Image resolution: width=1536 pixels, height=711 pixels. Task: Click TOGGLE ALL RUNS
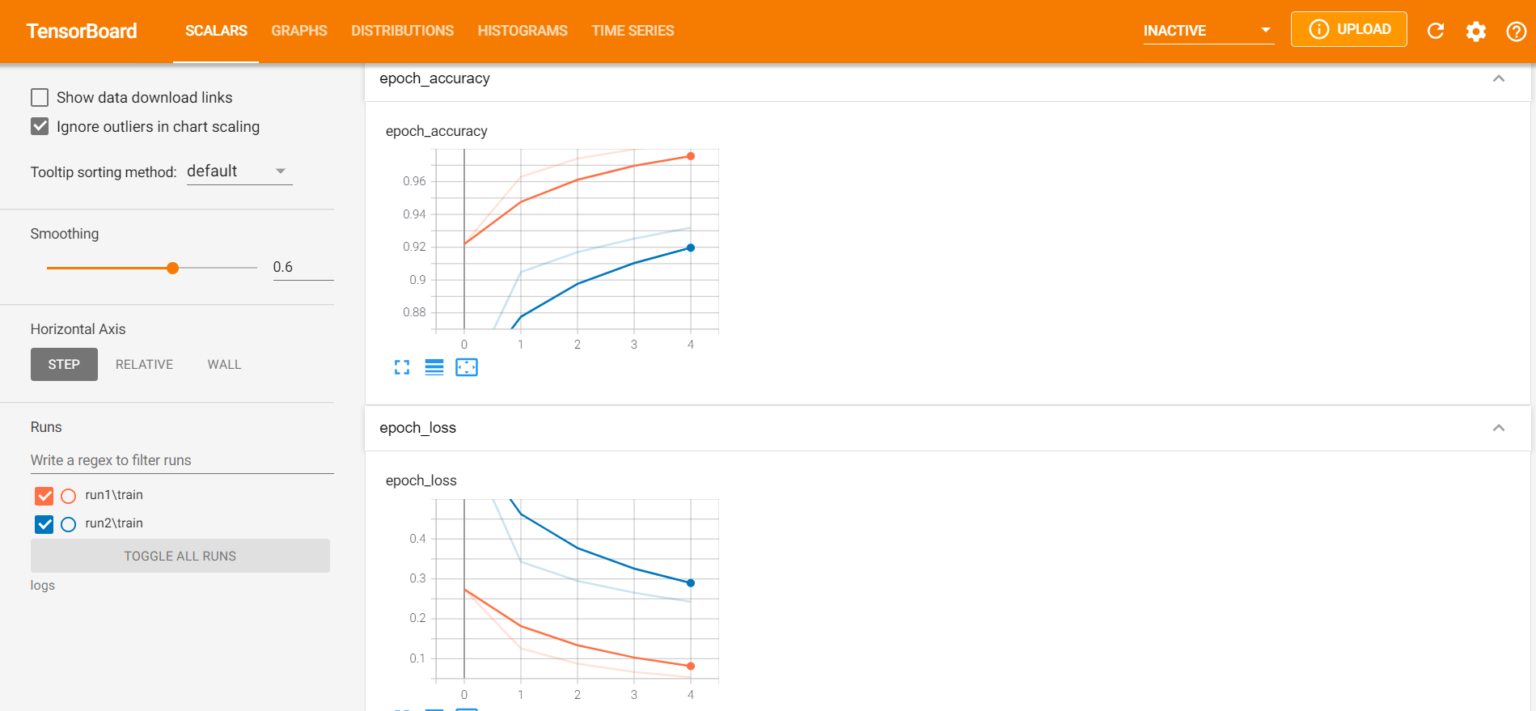point(180,556)
